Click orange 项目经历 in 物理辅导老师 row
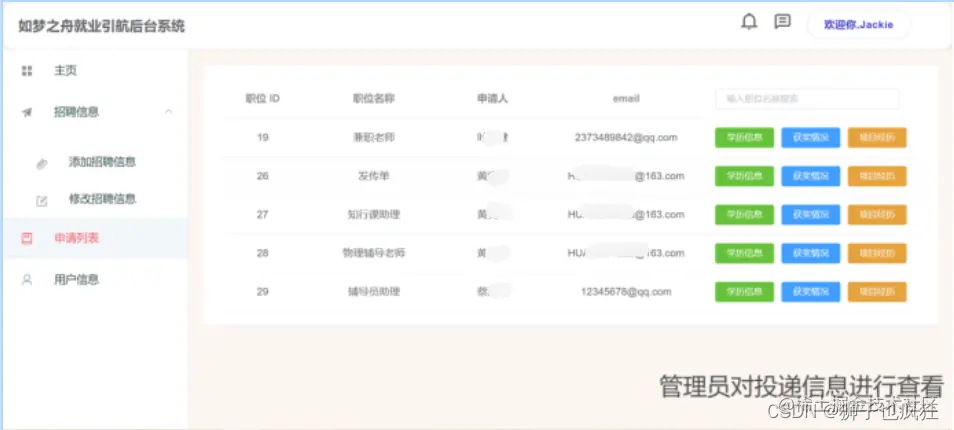Image resolution: width=954 pixels, height=430 pixels. [x=877, y=253]
